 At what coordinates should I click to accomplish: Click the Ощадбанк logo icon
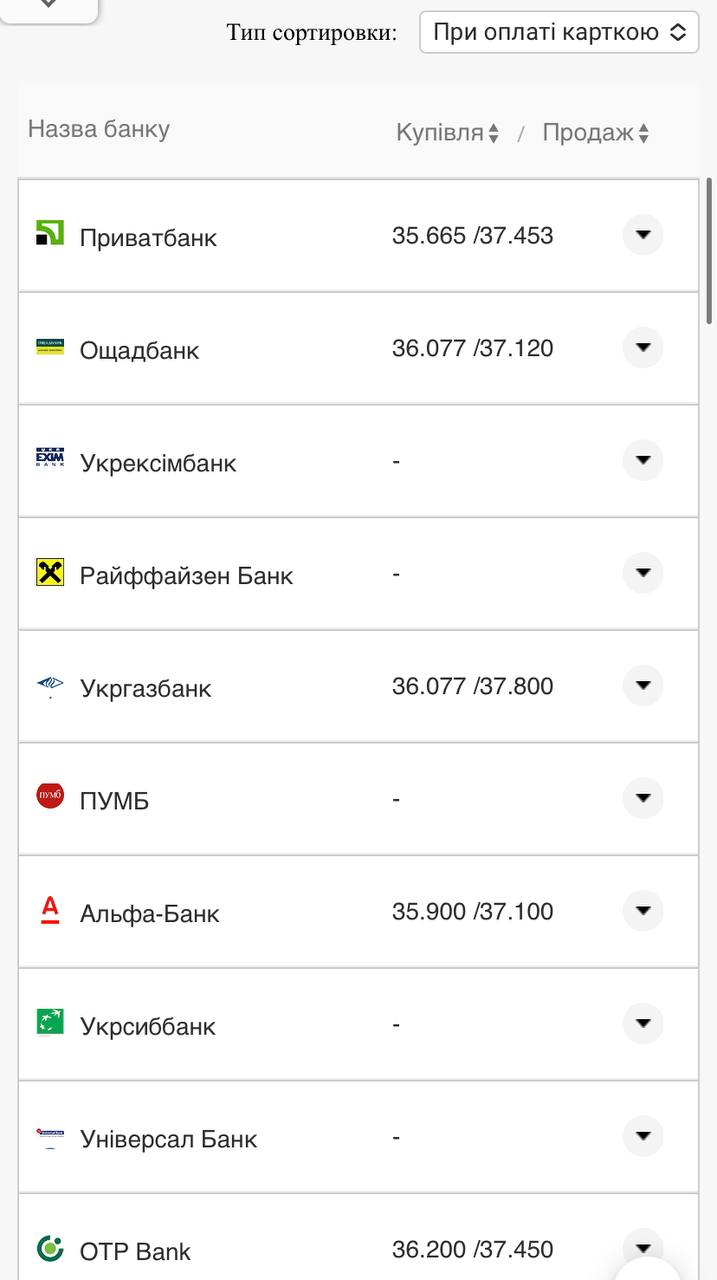click(50, 346)
